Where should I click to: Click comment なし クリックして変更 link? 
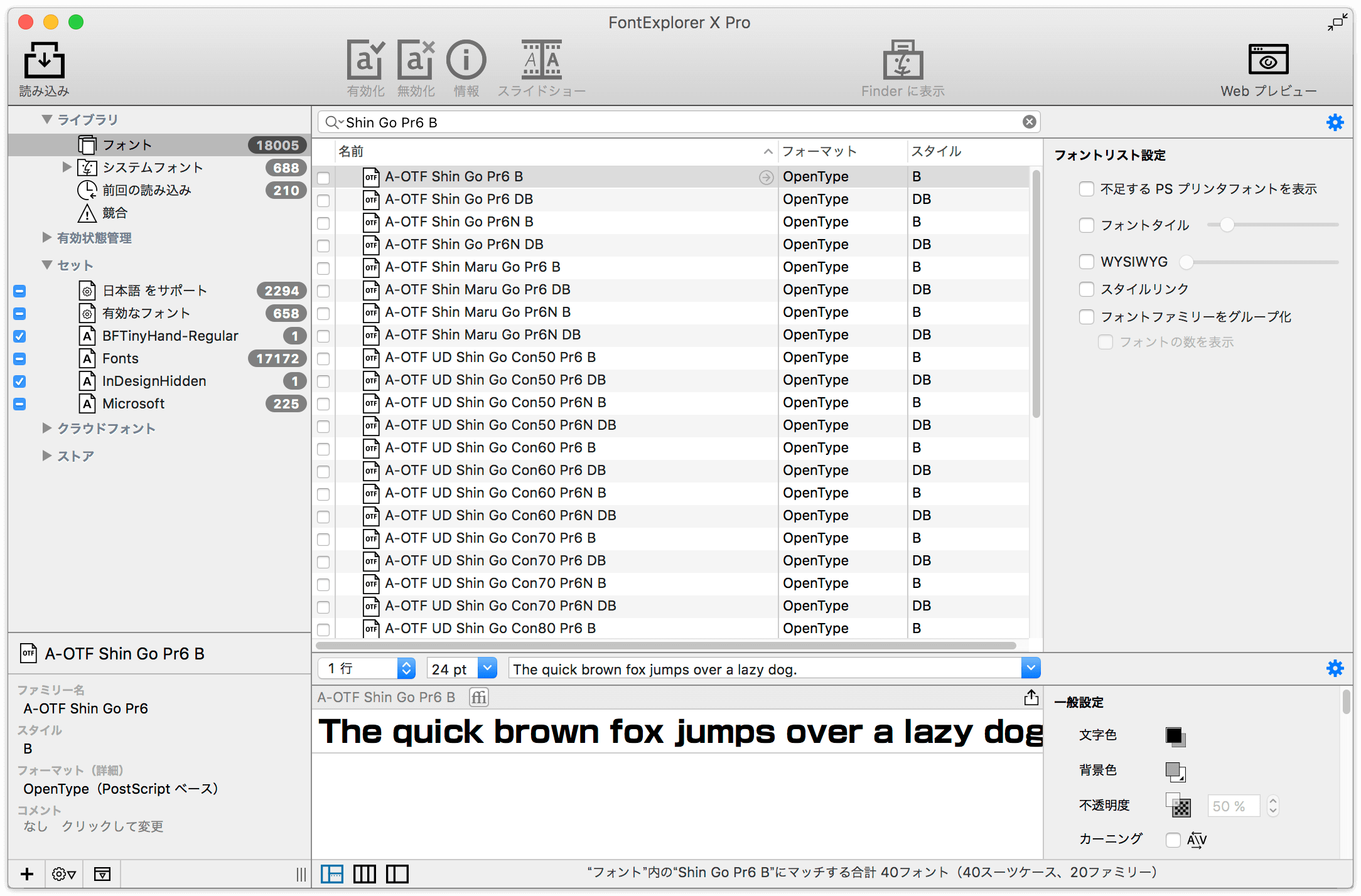click(94, 826)
